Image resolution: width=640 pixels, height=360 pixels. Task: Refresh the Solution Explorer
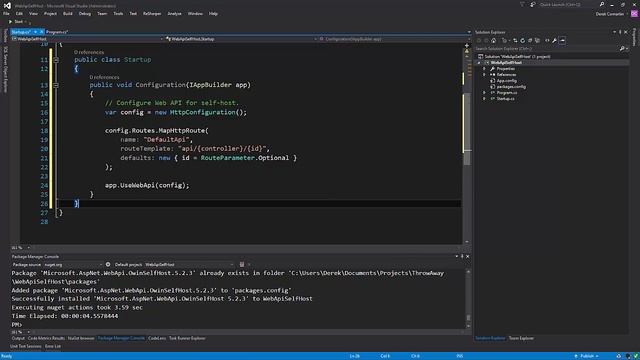[x=522, y=40]
